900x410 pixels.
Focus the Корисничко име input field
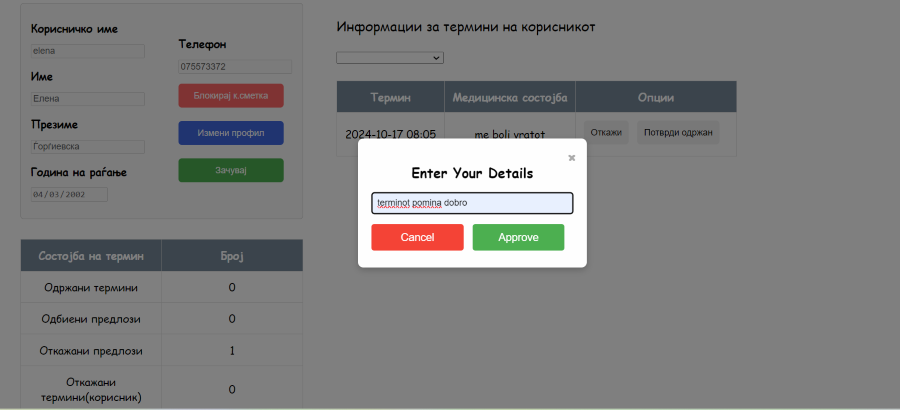point(88,51)
